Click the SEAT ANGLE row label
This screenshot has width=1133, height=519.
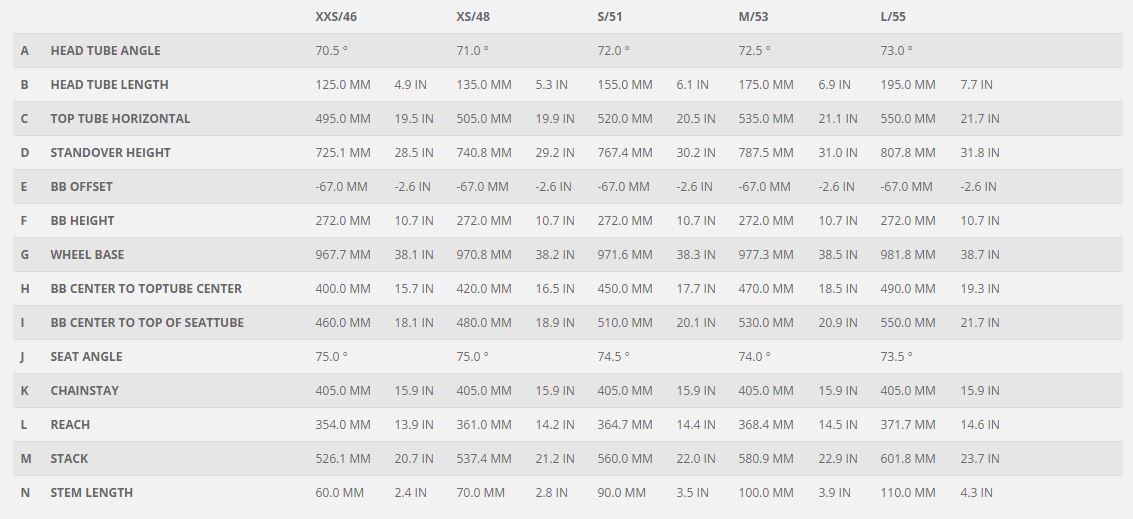pos(86,357)
